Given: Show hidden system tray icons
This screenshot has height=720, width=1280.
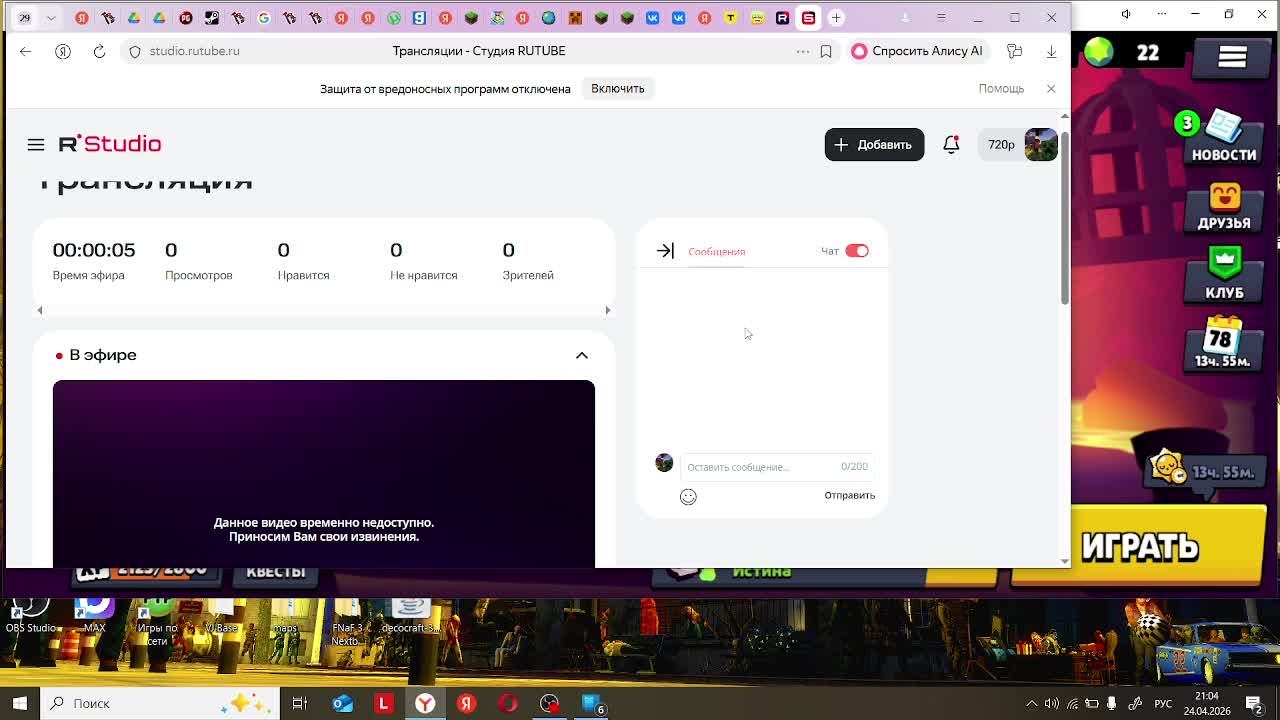Looking at the screenshot, I should coord(1032,703).
